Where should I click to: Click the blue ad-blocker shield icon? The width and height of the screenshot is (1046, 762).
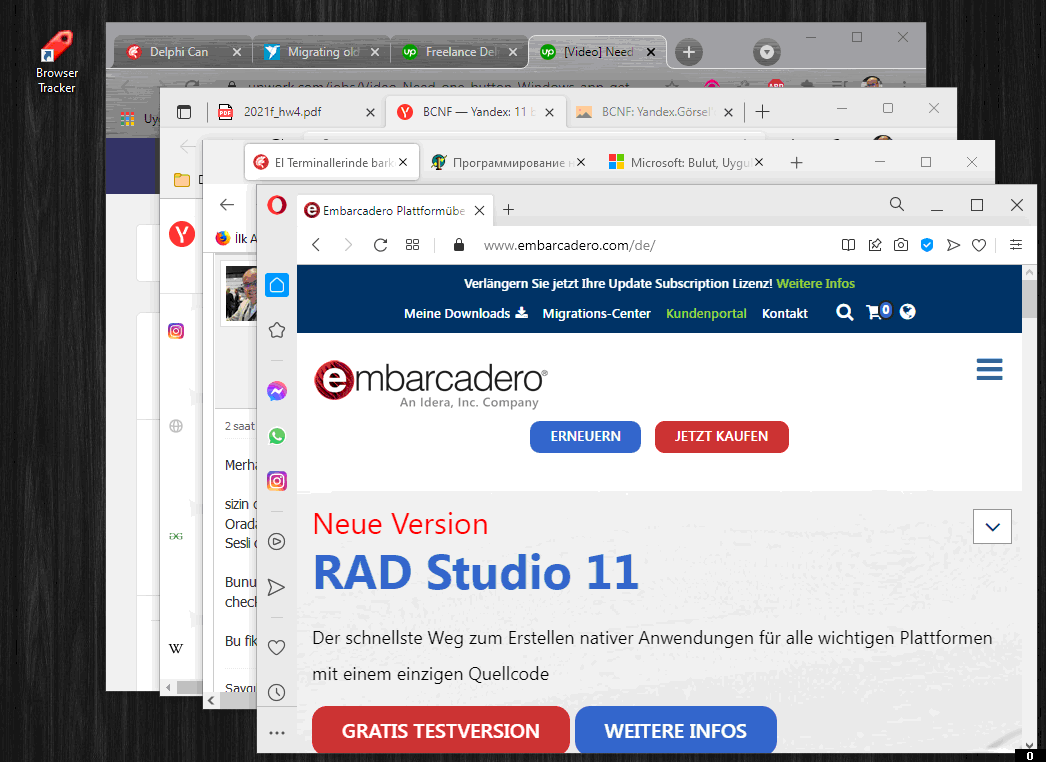(x=927, y=245)
